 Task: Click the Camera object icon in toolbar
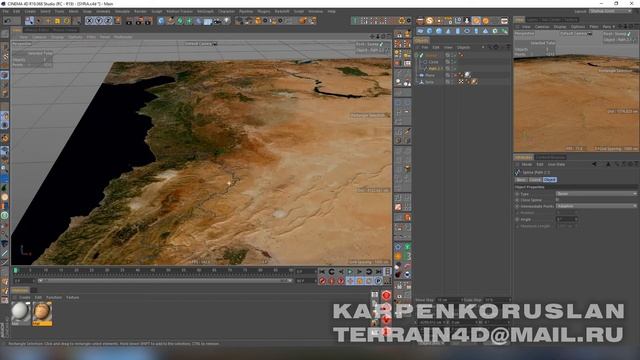tap(217, 21)
